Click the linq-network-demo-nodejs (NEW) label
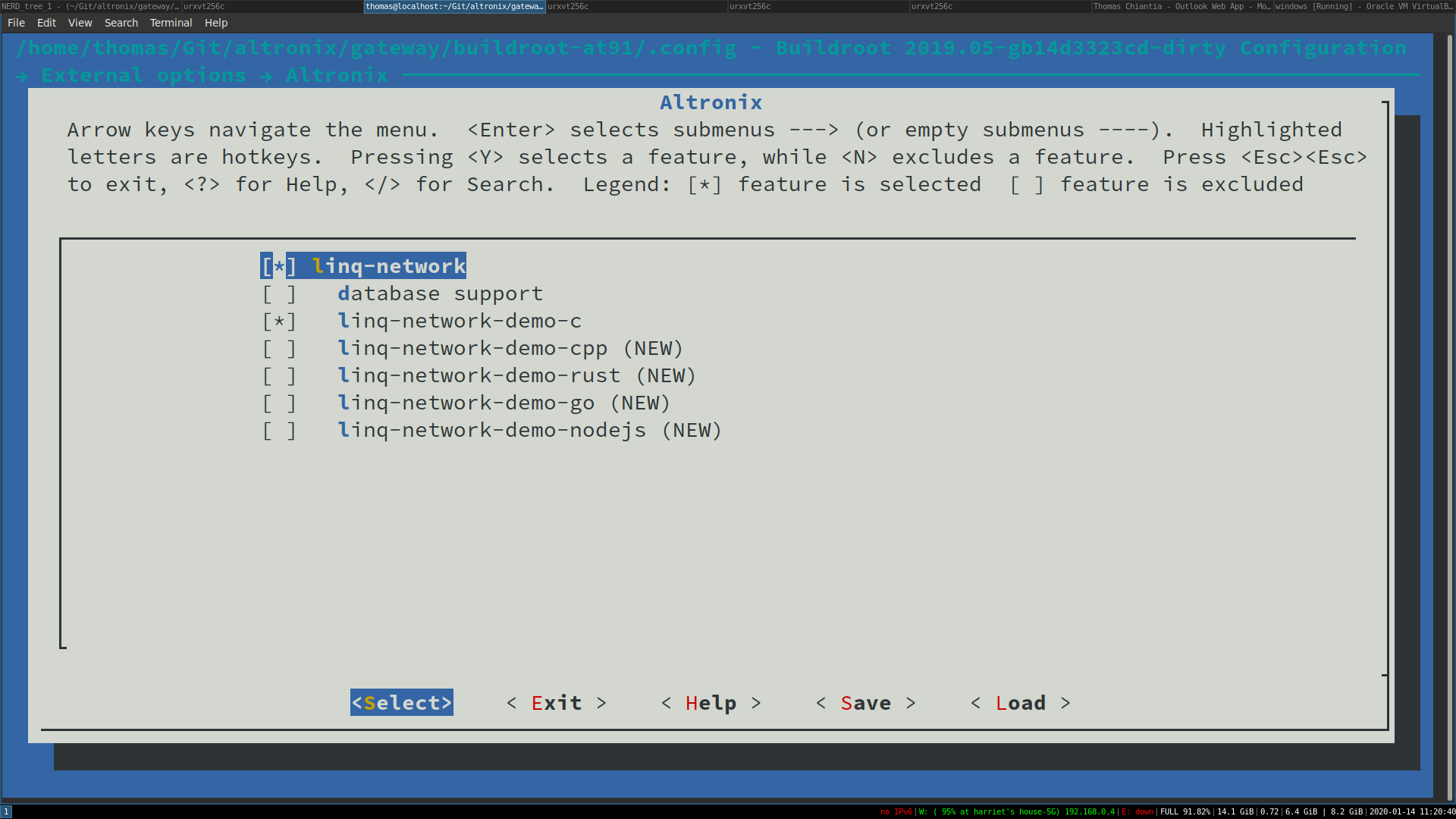1456x819 pixels. 529,430
